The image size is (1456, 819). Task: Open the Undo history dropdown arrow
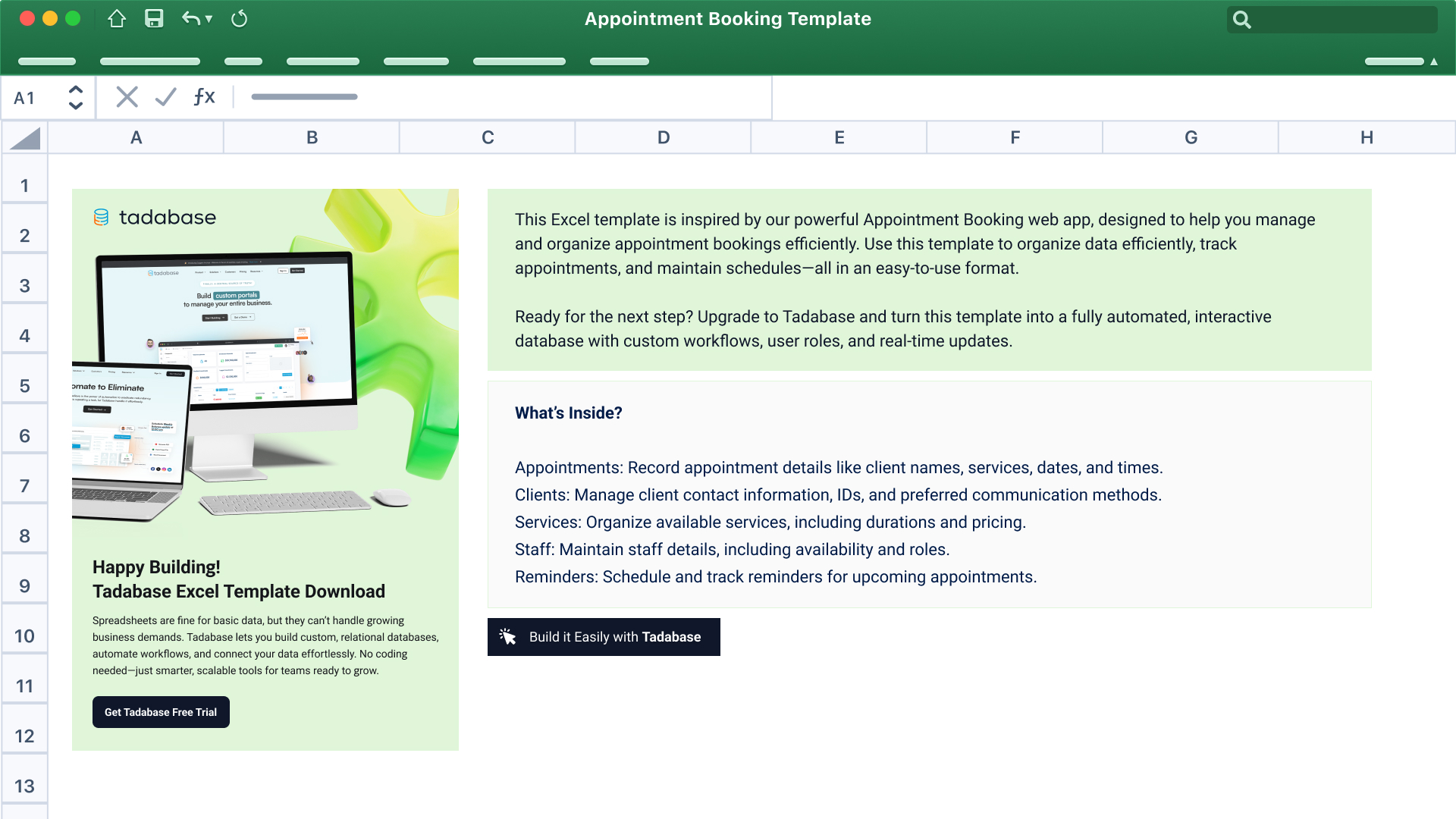[x=209, y=19]
